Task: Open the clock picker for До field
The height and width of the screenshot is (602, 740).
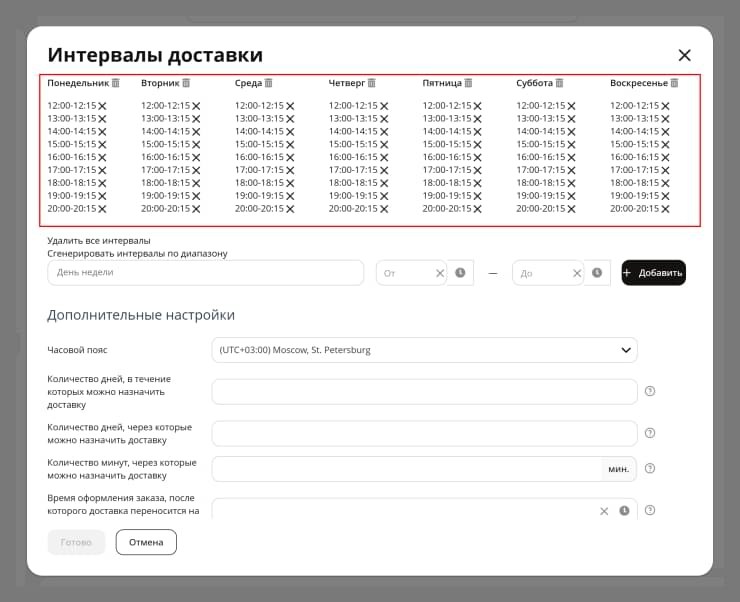Action: pyautogui.click(x=597, y=273)
